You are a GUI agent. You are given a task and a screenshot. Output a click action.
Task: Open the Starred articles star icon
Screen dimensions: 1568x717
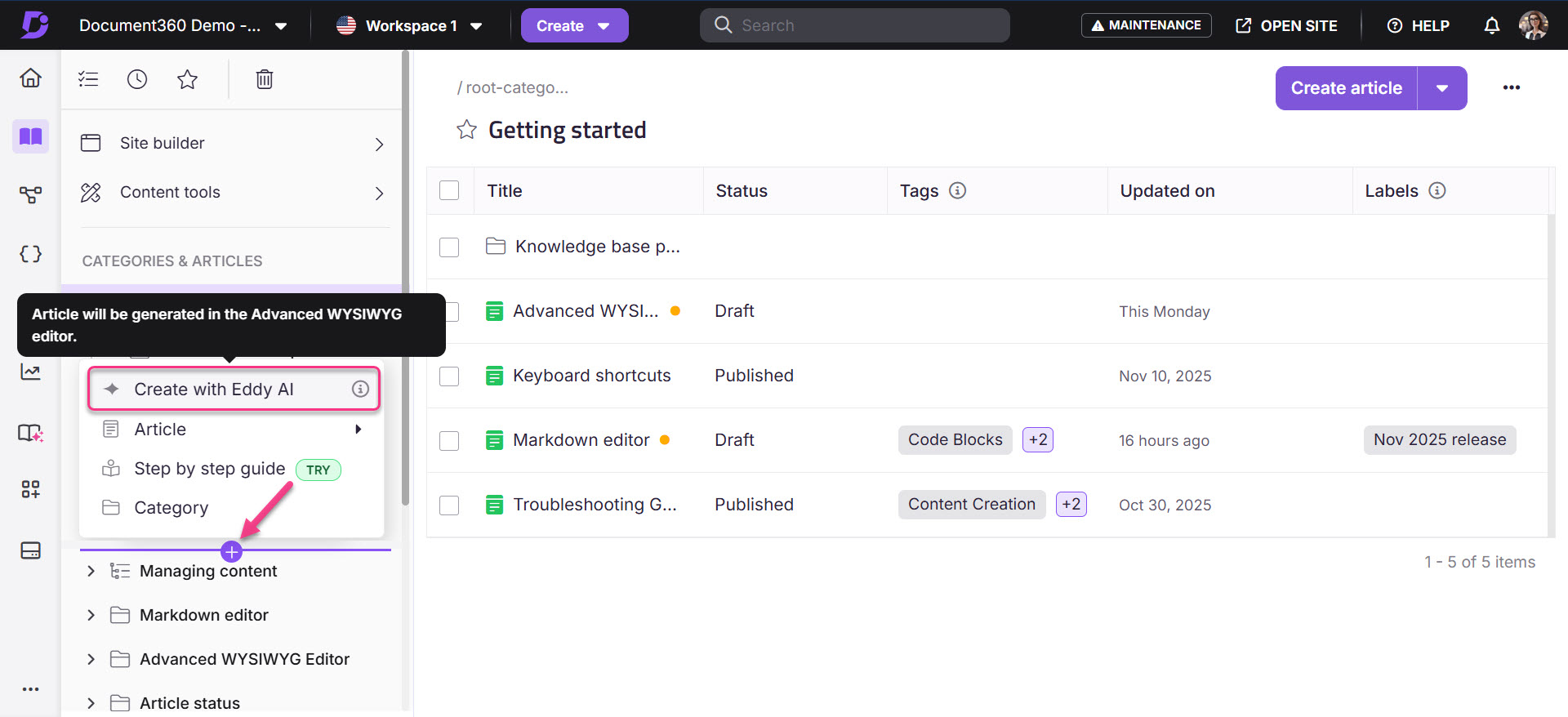coord(187,79)
